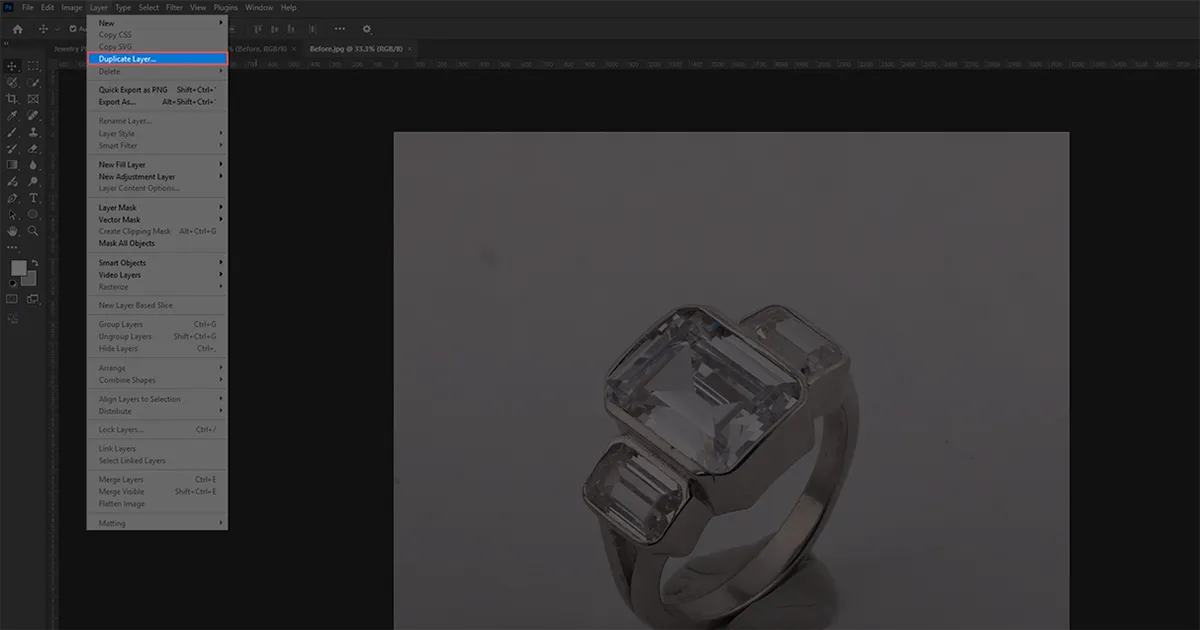Choose the Duplicate Layer command

157,59
